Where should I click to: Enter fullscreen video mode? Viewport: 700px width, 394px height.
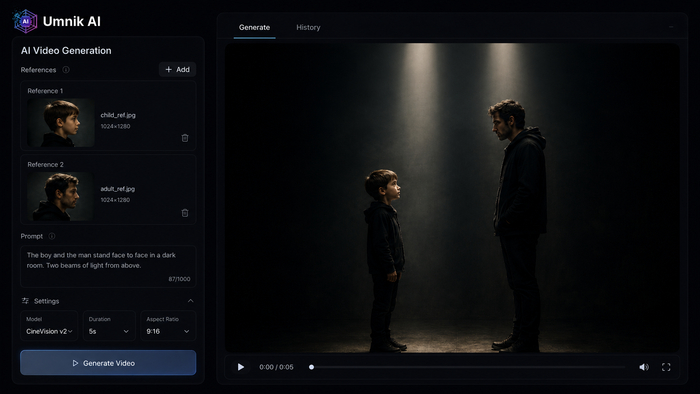pos(666,367)
